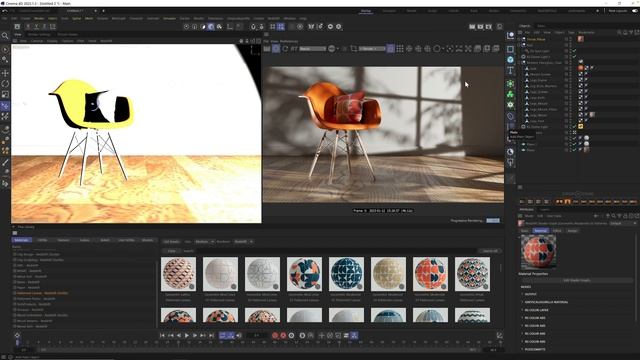Toggle the Z axis lock icon
This screenshot has width=640, height=360.
pyautogui.click(x=44, y=27)
